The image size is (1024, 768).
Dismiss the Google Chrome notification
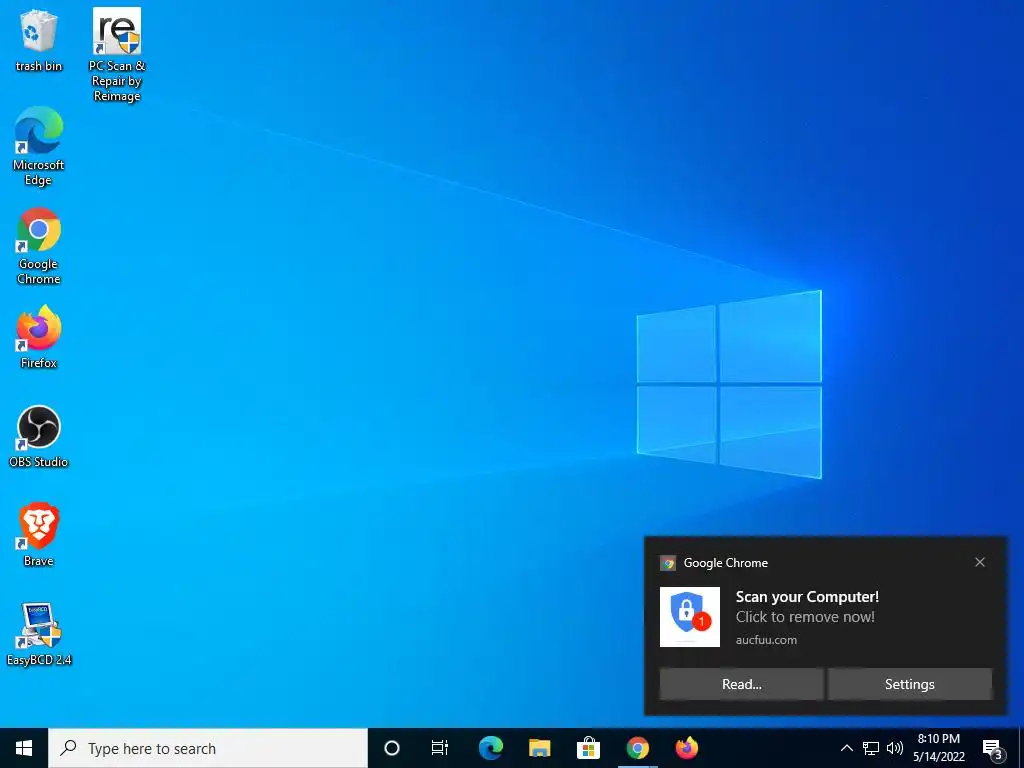[x=980, y=562]
